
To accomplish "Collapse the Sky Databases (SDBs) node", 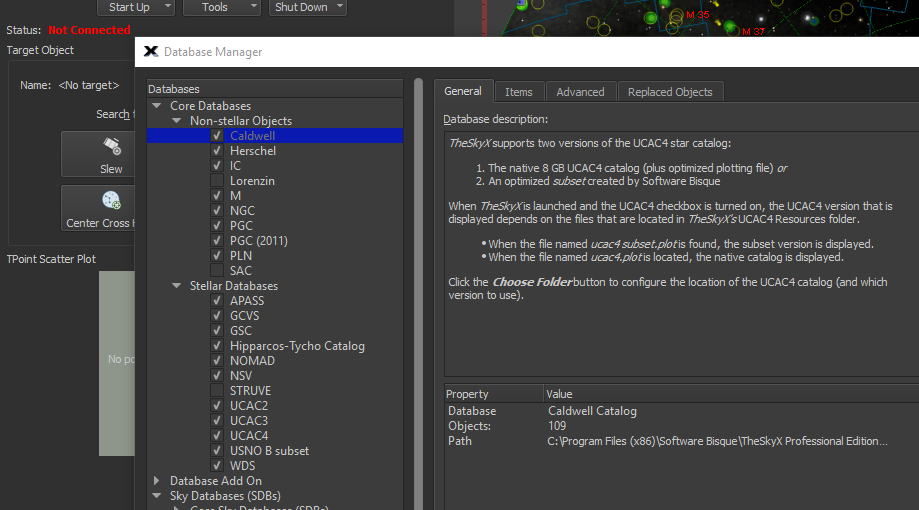I will [156, 495].
